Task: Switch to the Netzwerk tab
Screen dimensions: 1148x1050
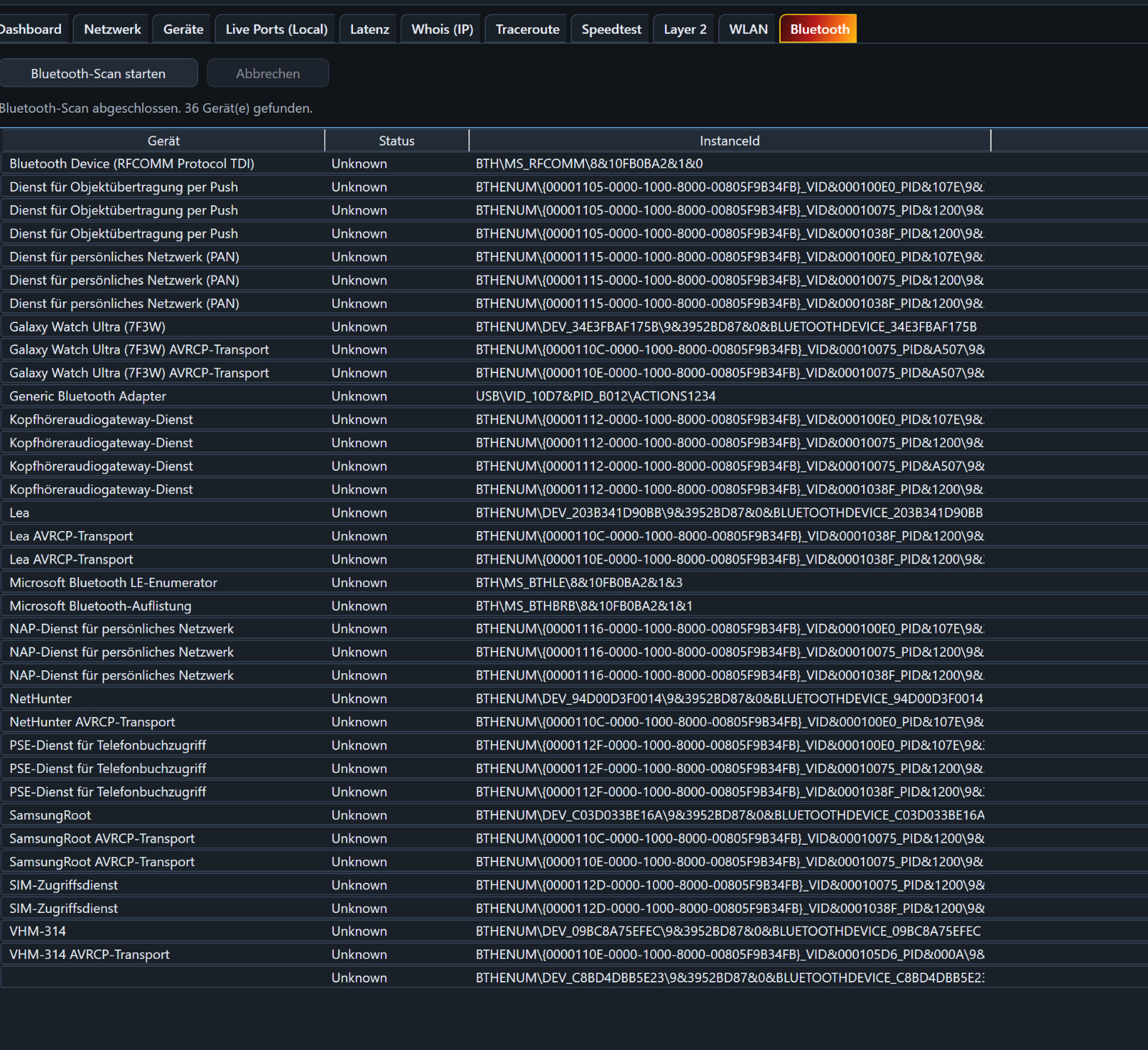Action: pos(112,29)
